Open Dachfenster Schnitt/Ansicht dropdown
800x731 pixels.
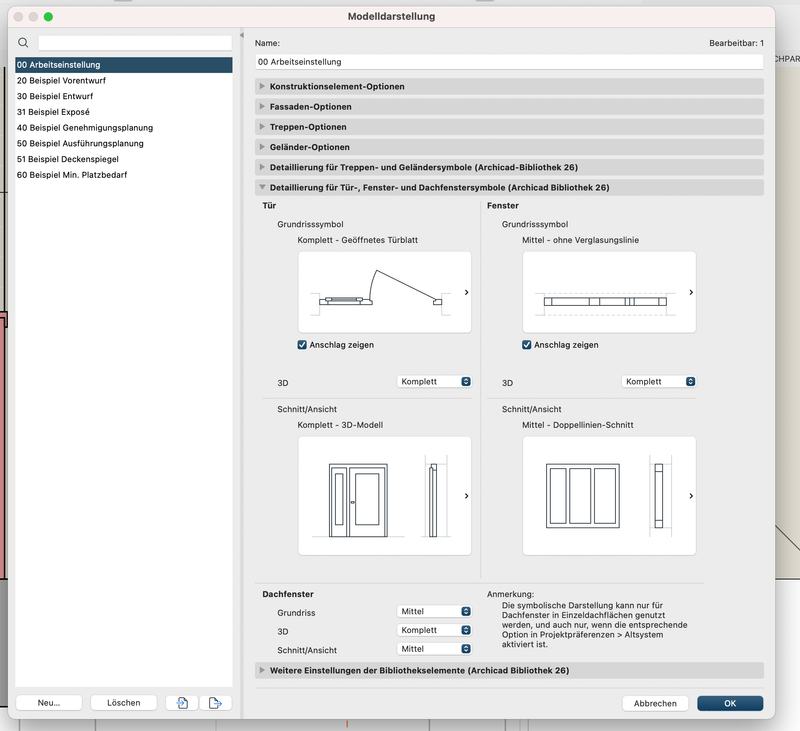coord(435,649)
